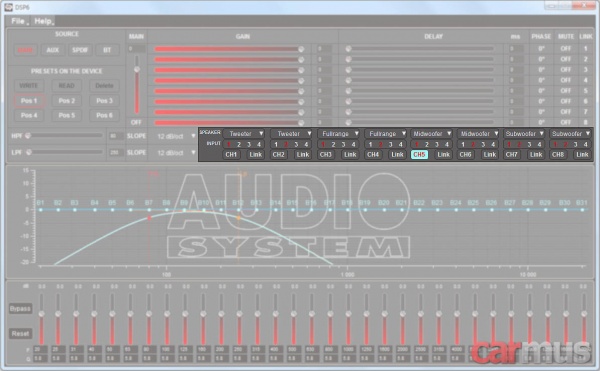Viewport: 600px width, 371px height.
Task: Click the READ preset button
Action: pyautogui.click(x=67, y=86)
